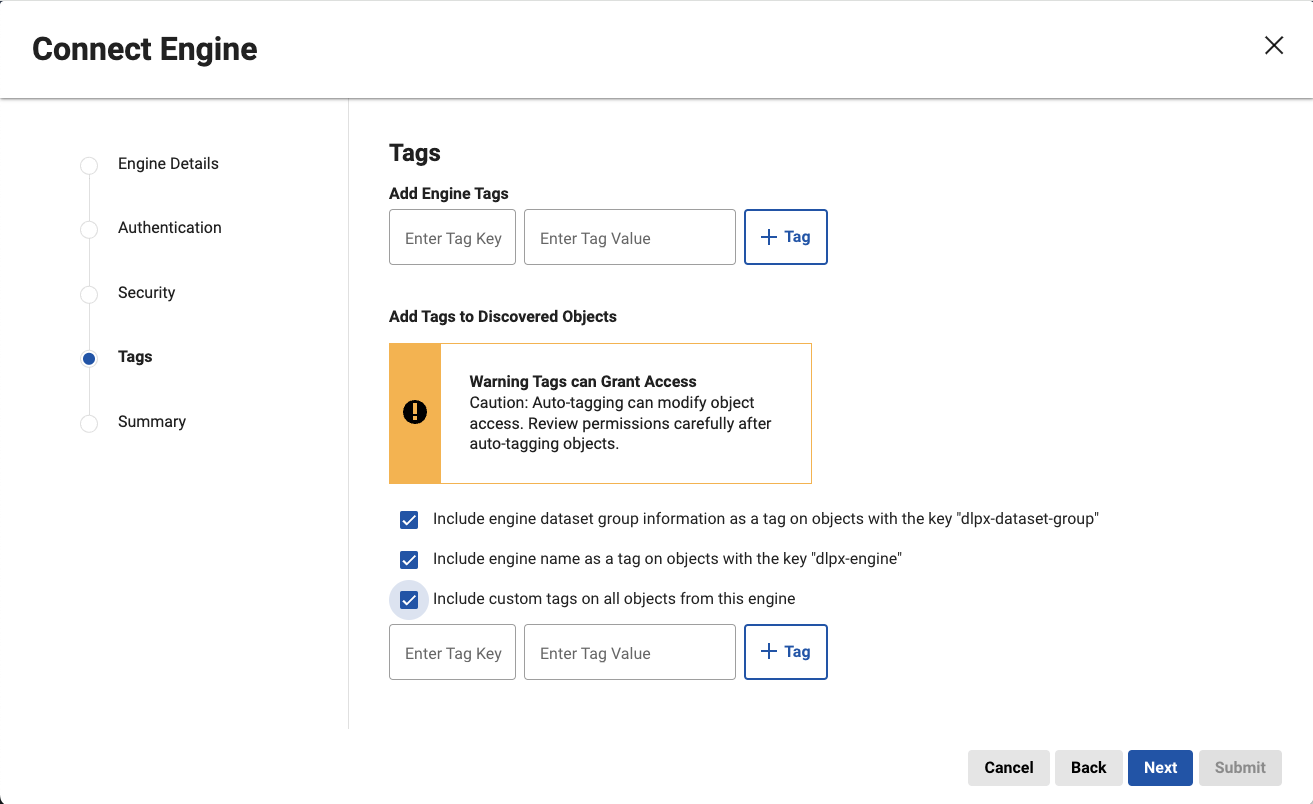Click the warning exclamation icon
Screen dimensions: 1313x804
(x=415, y=412)
